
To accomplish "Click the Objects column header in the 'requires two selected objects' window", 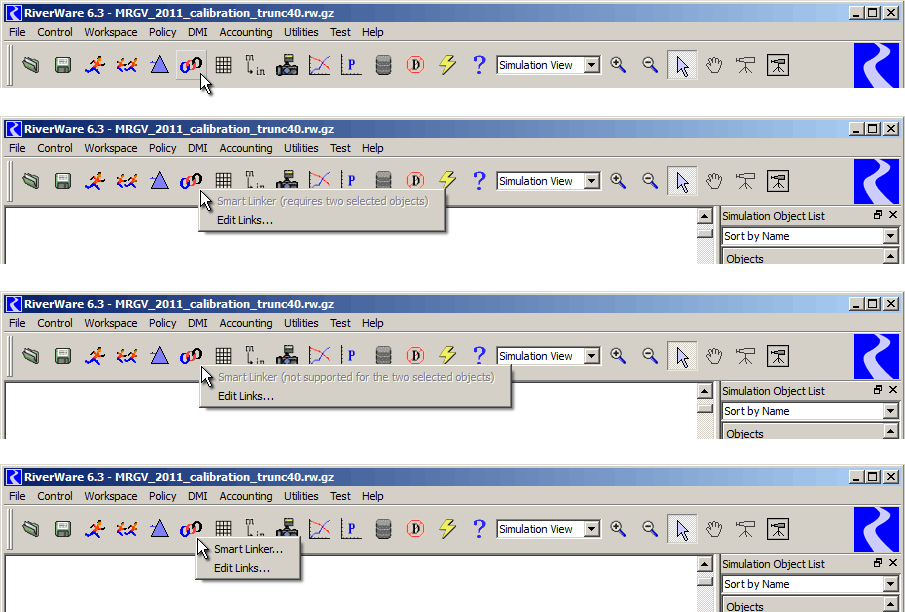I will coord(803,258).
